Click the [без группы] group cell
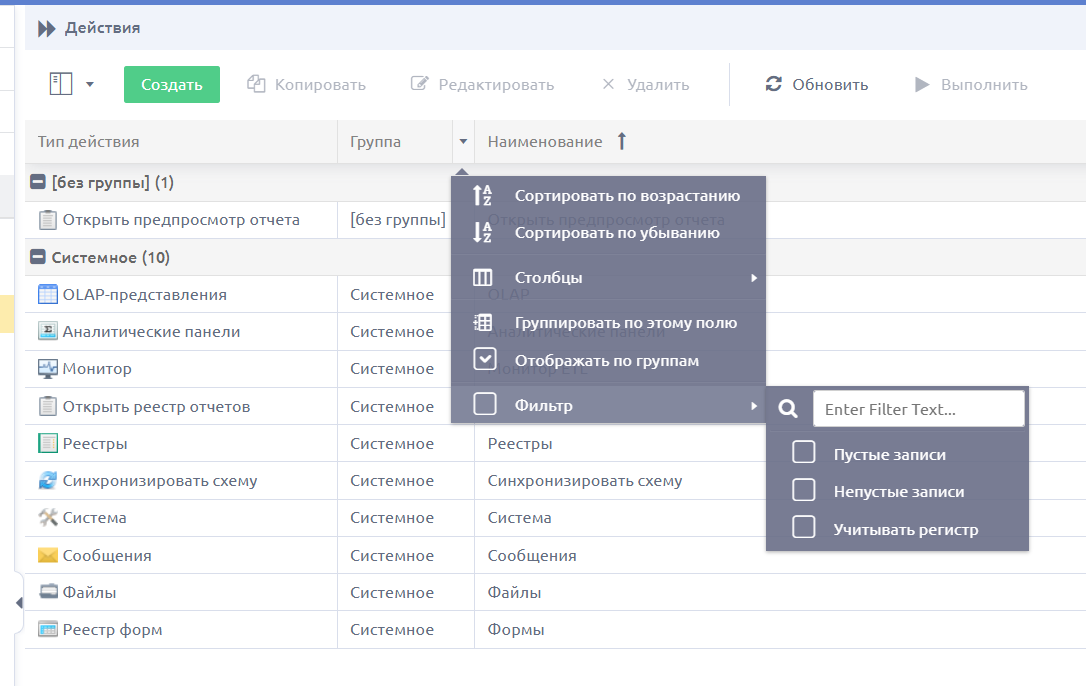This screenshot has width=1086, height=686. click(398, 220)
